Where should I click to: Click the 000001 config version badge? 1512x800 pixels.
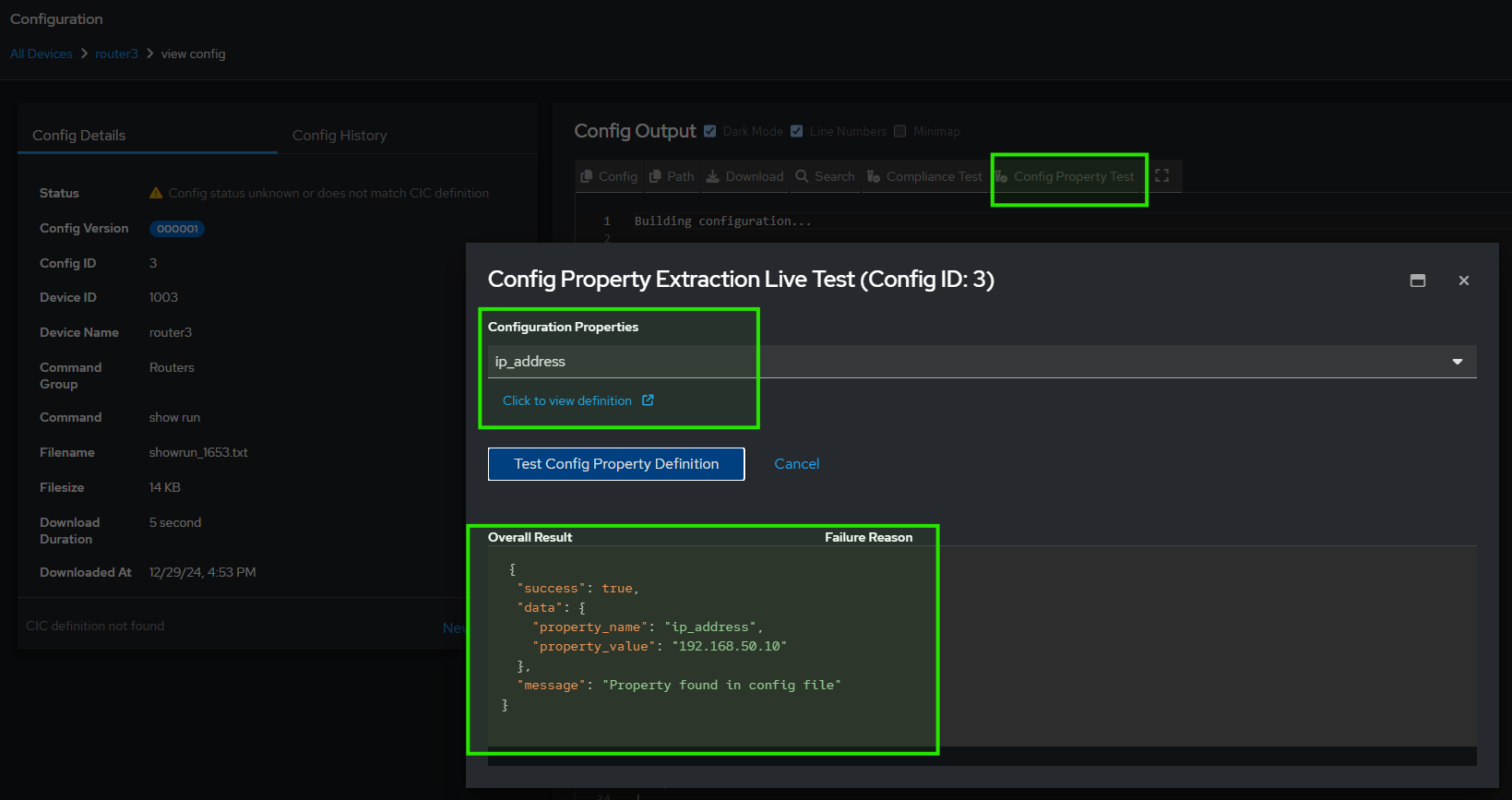[177, 229]
